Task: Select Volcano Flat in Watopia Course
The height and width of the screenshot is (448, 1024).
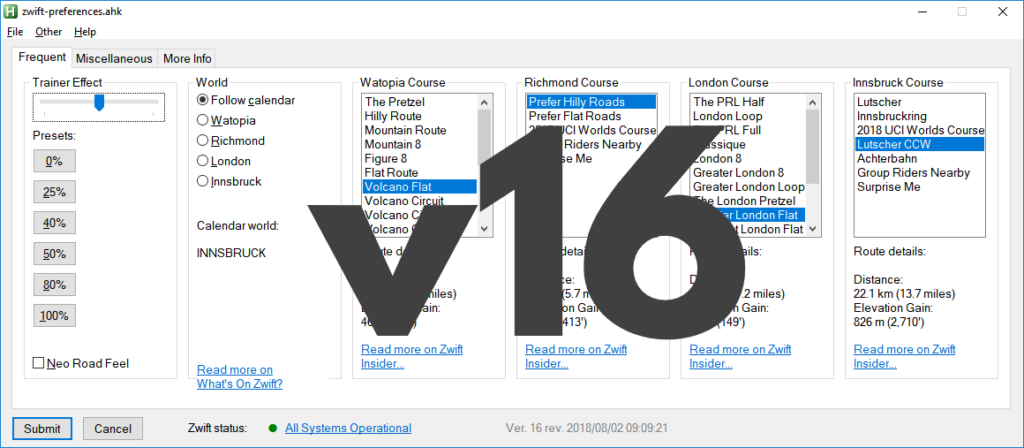Action: coord(420,187)
